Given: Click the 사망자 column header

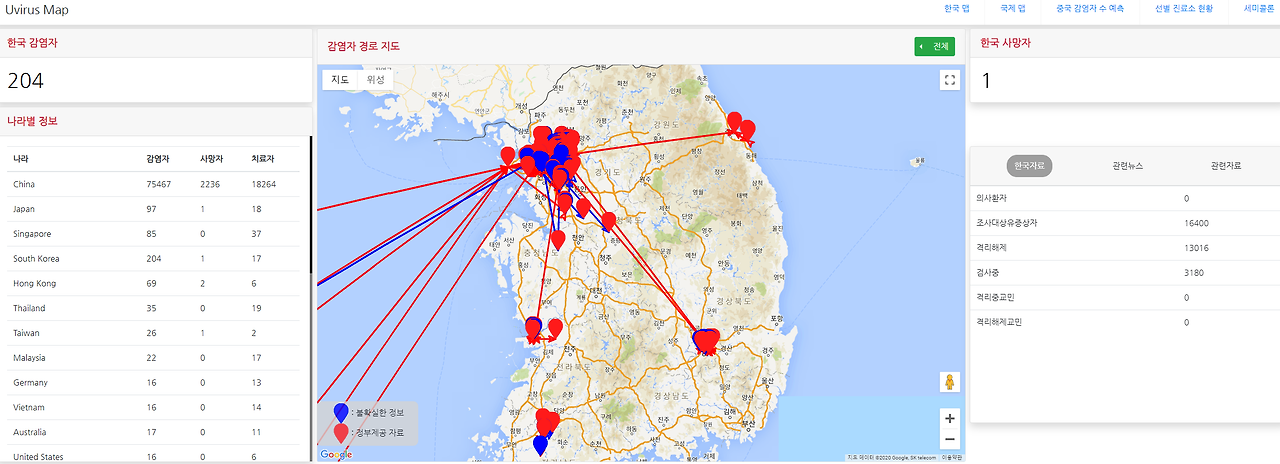Looking at the screenshot, I should [x=211, y=159].
